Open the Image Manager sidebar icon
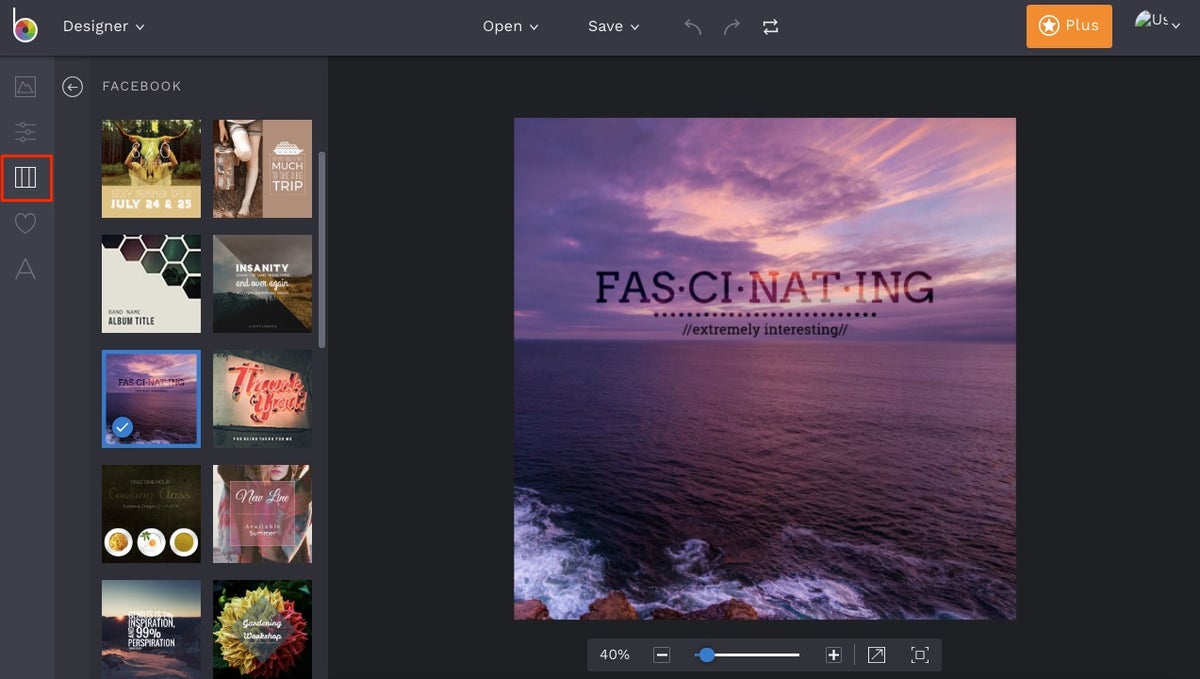This screenshot has height=679, width=1200. tap(26, 87)
